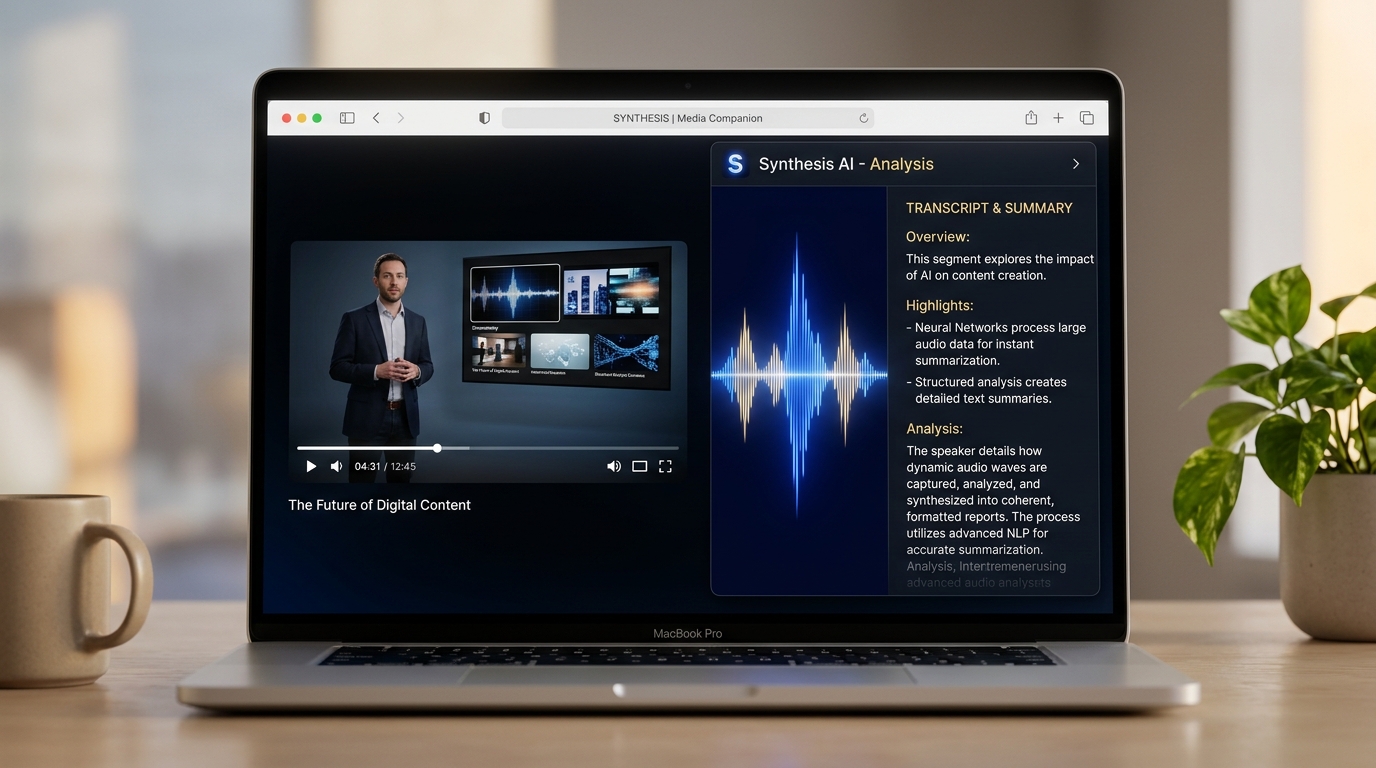Go back with the browser back arrow
Image resolution: width=1376 pixels, height=768 pixels.
[x=376, y=118]
